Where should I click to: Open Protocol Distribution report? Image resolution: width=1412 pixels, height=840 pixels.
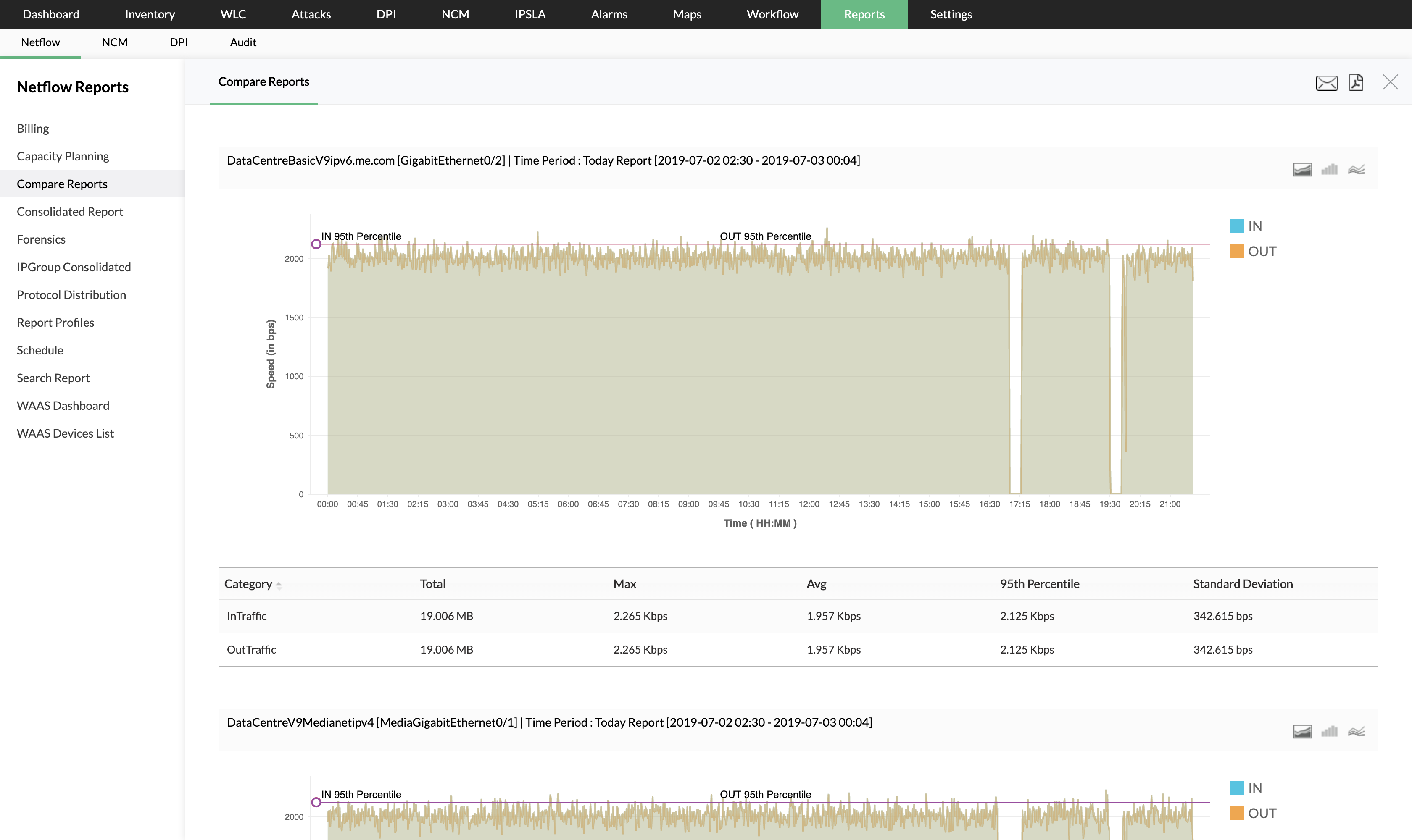(71, 295)
